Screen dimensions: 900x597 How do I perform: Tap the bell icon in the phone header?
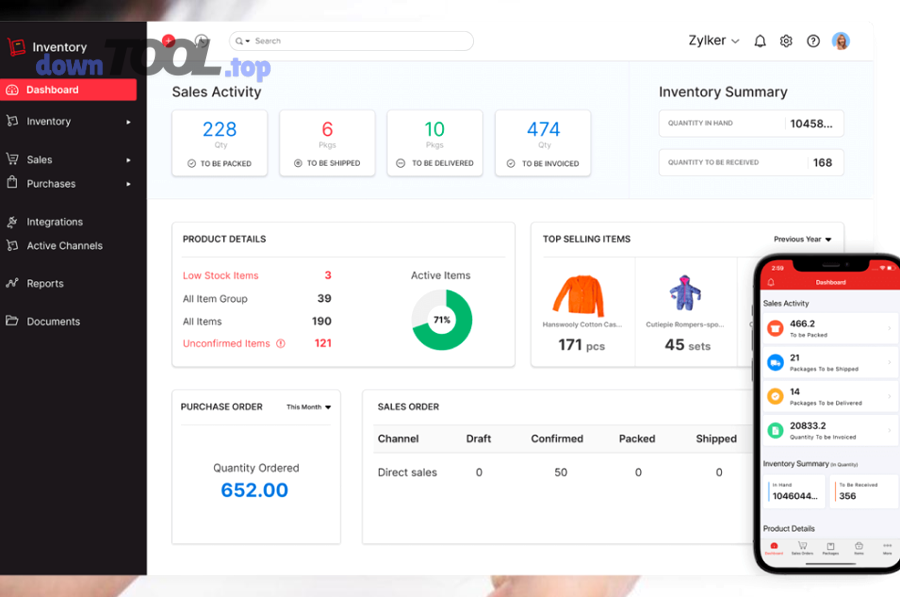click(x=771, y=282)
